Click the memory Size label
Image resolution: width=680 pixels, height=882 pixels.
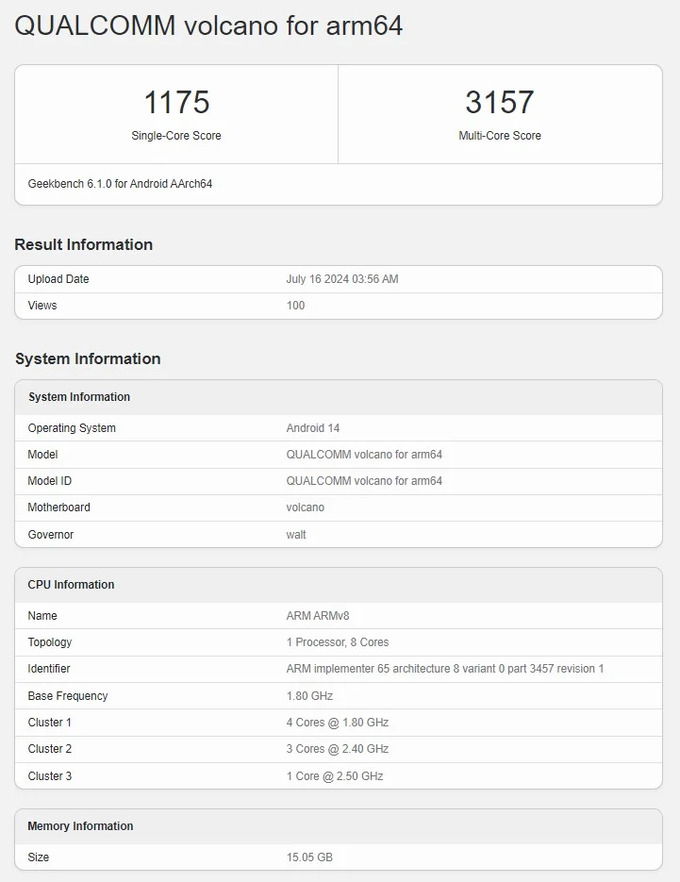[x=38, y=857]
